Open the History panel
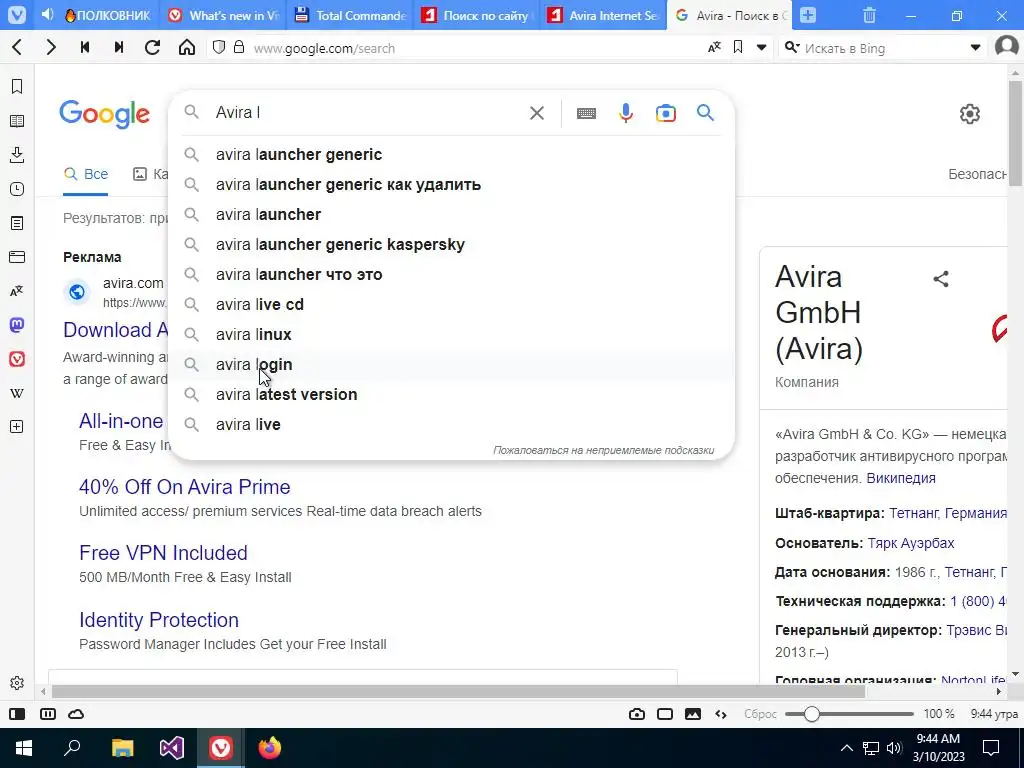The width and height of the screenshot is (1024, 768). [17, 189]
